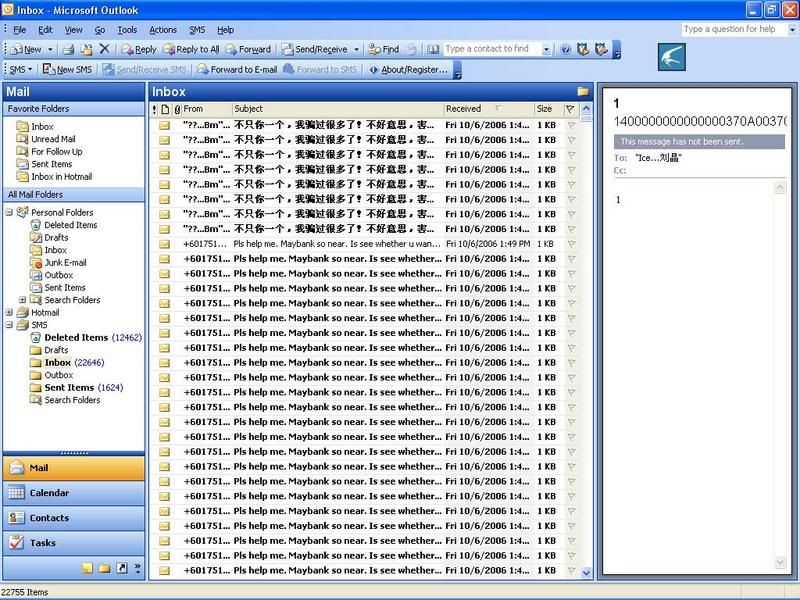This screenshot has height=600, width=800.
Task: Click the folder icon in the Inbox header
Action: tap(583, 92)
